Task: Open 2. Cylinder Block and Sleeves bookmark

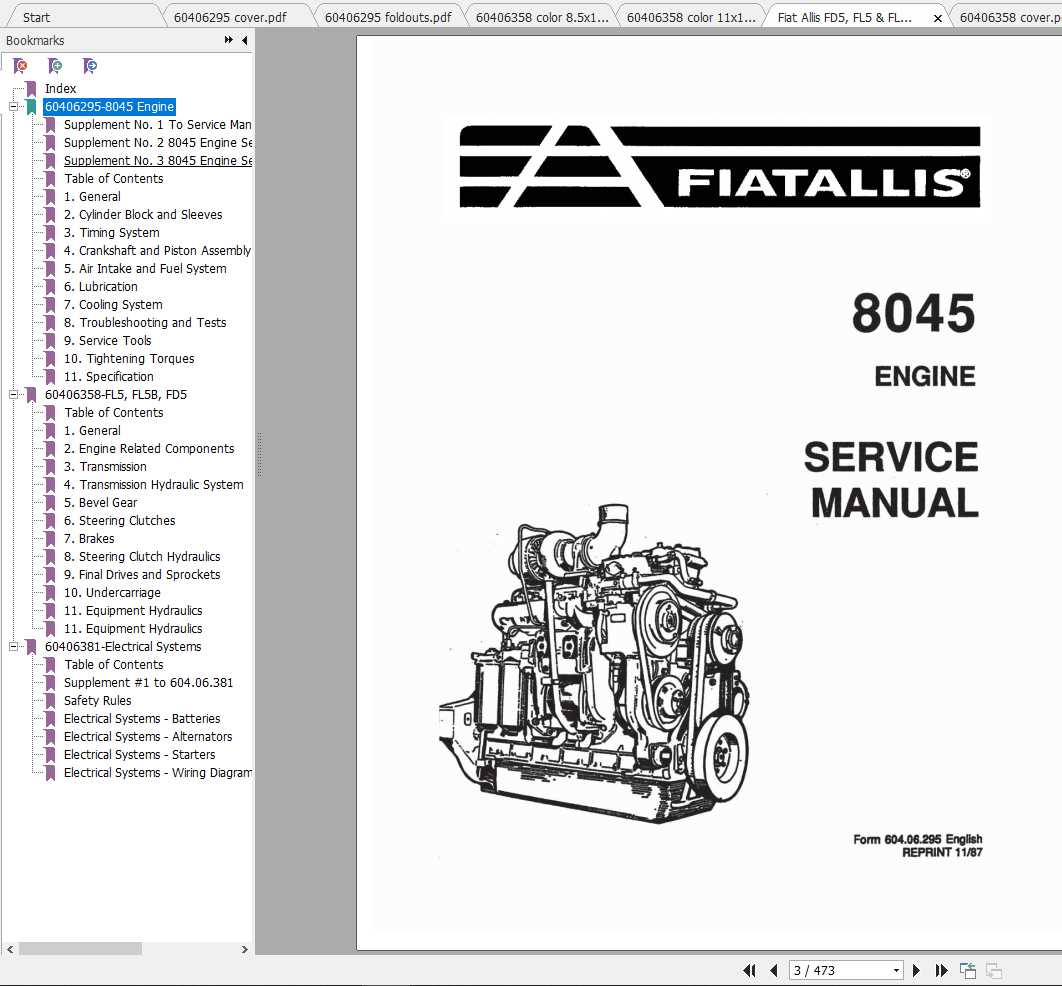Action: 143,214
